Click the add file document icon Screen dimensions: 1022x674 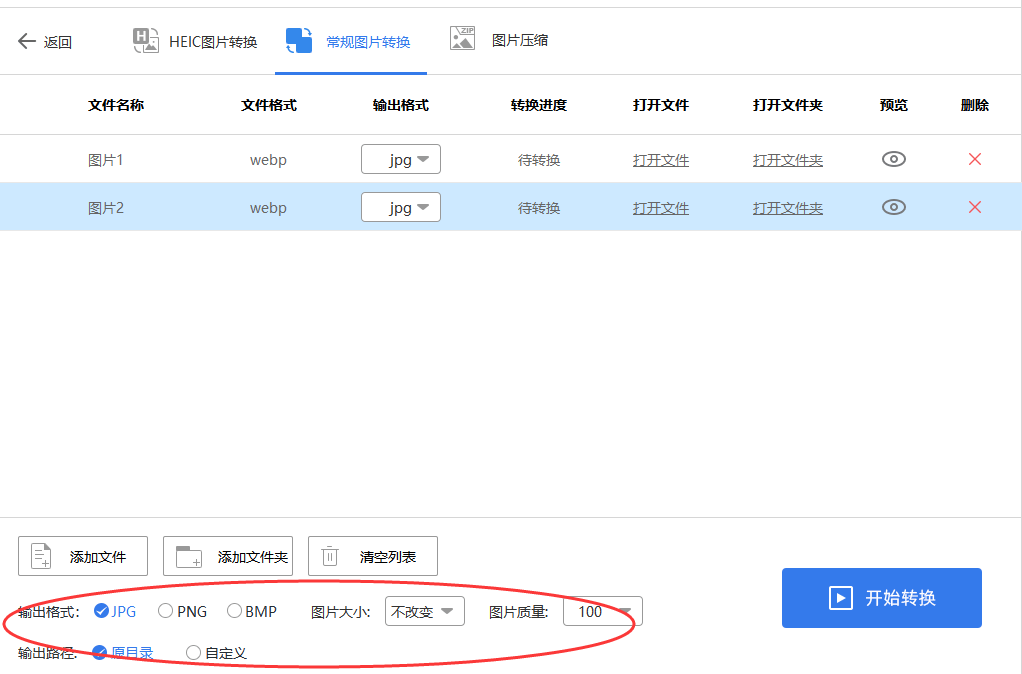tap(40, 555)
